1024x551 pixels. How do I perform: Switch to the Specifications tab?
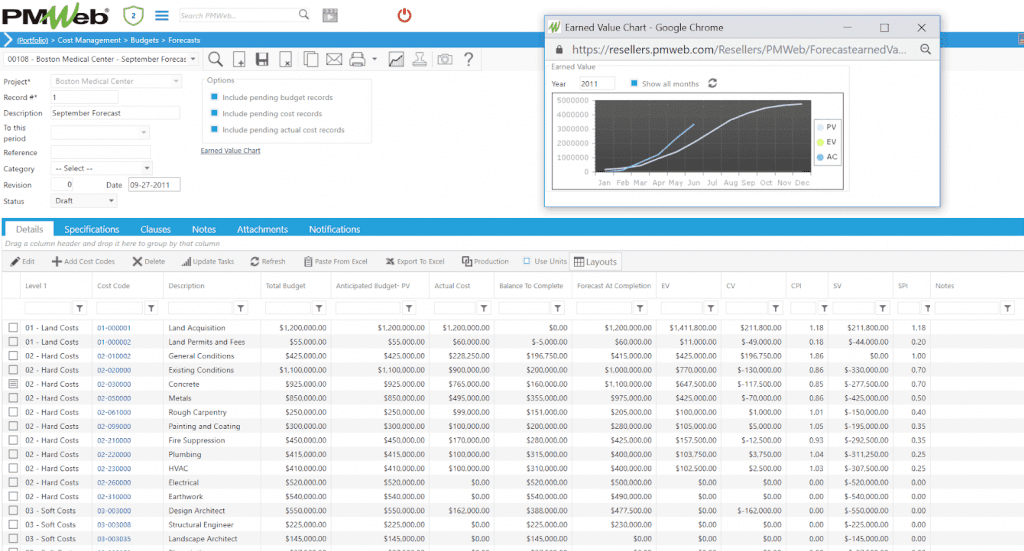91,230
